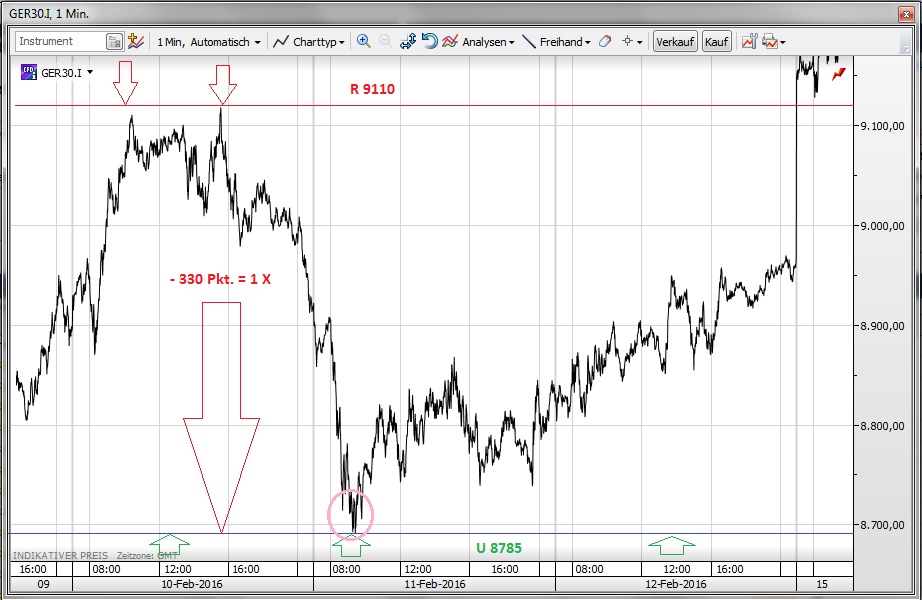Click the zoom in magnifier icon
Screen dimensions: 922x600
click(363, 41)
